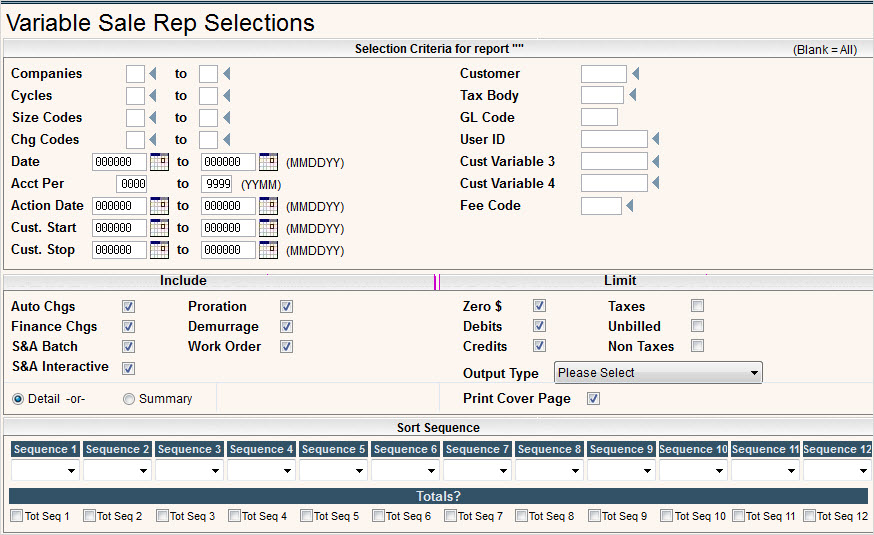Check the Tot Seq 12 checkbox
Screen dimensions: 874x535
tap(809, 515)
